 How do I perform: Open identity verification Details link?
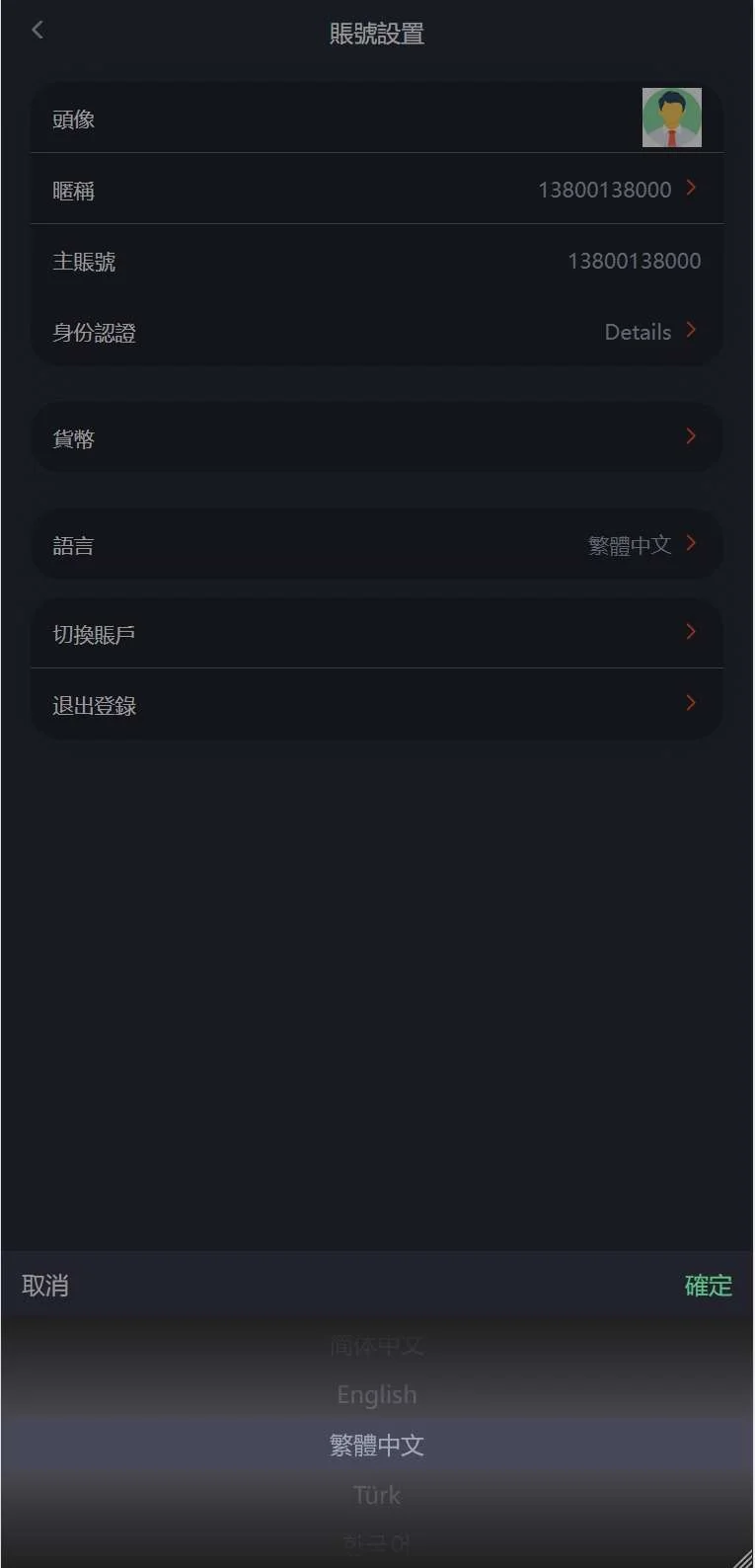coord(638,332)
